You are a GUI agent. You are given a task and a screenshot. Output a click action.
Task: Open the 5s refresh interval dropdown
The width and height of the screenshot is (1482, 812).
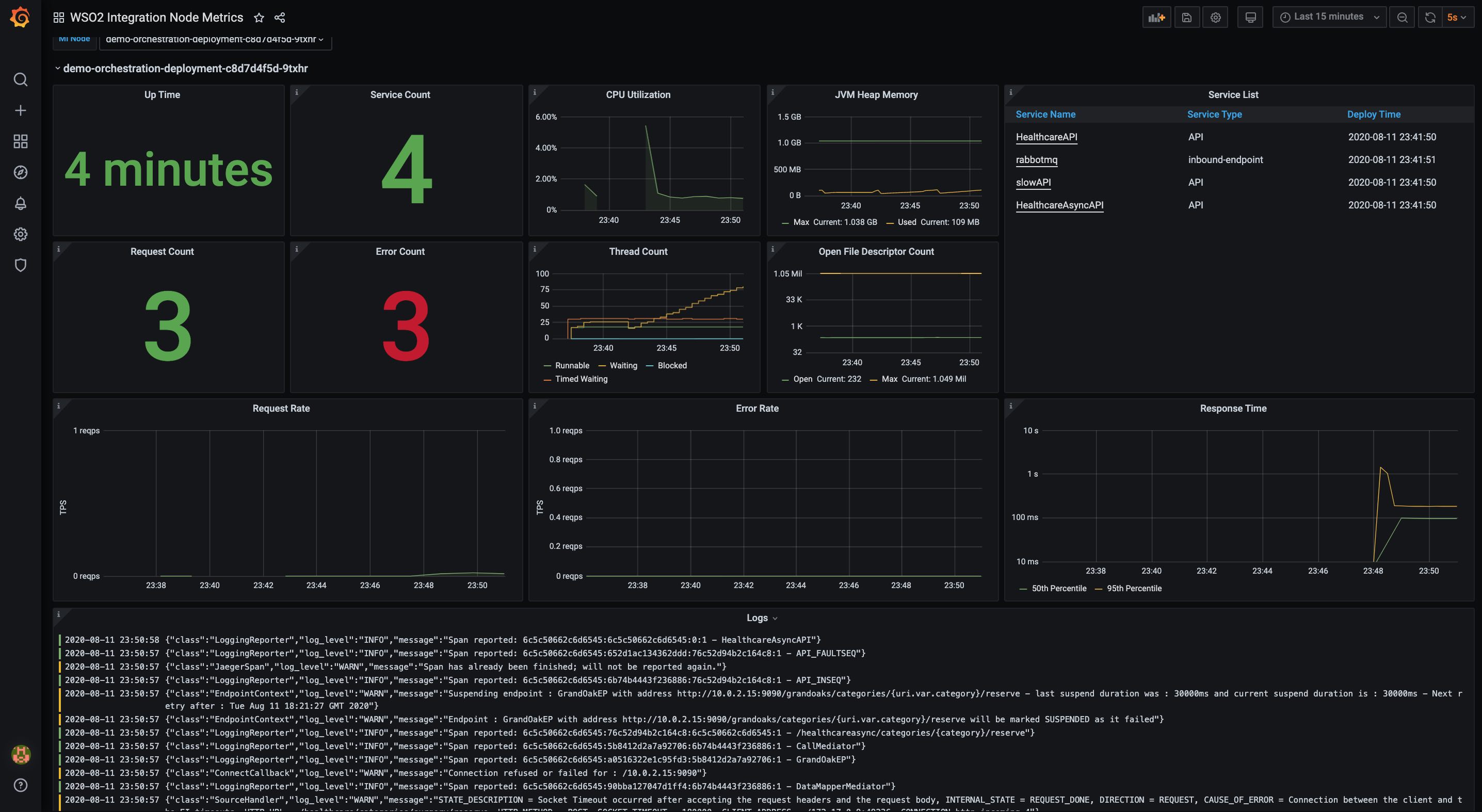click(x=1457, y=17)
